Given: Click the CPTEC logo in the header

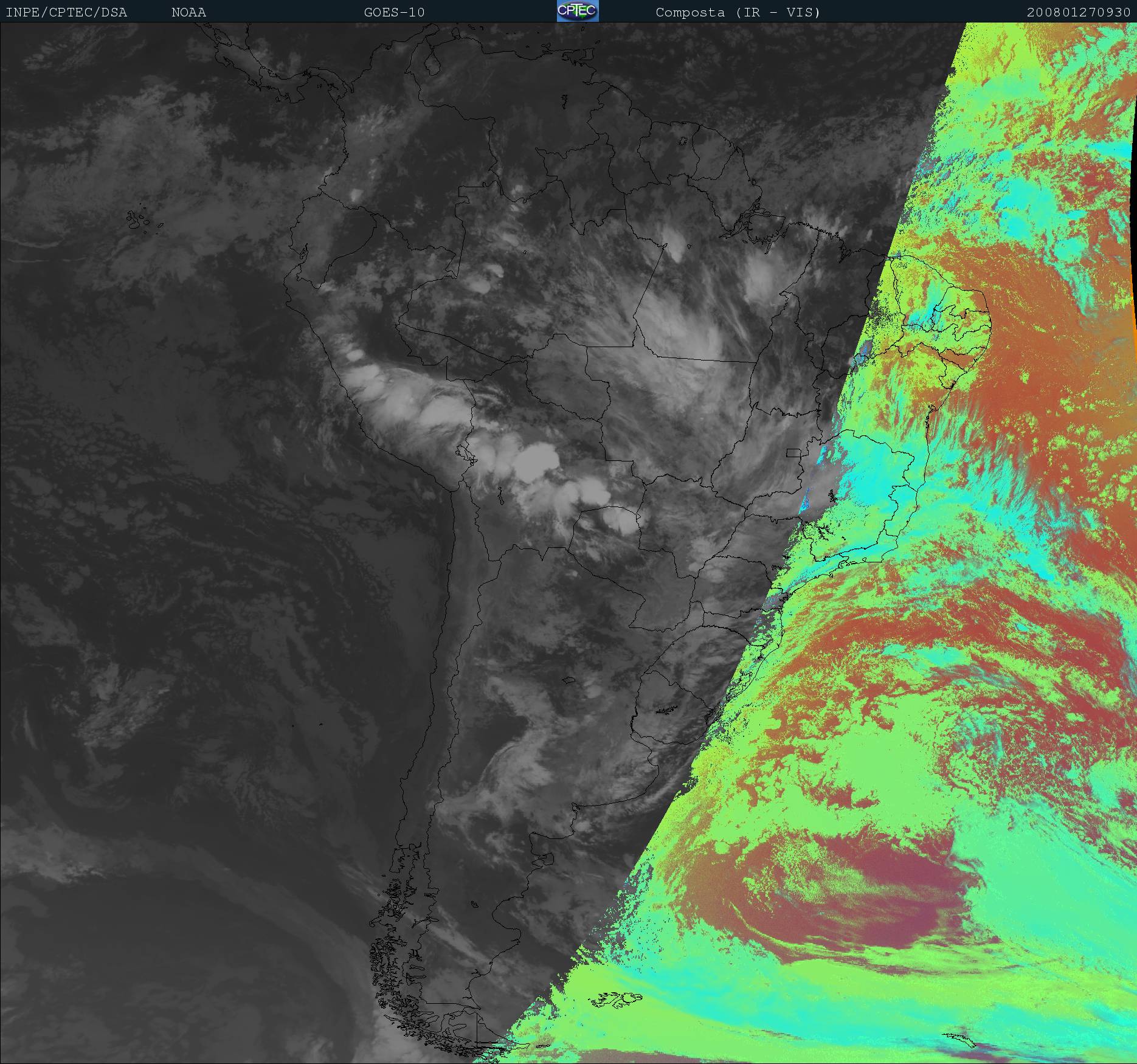Looking at the screenshot, I should (577, 12).
